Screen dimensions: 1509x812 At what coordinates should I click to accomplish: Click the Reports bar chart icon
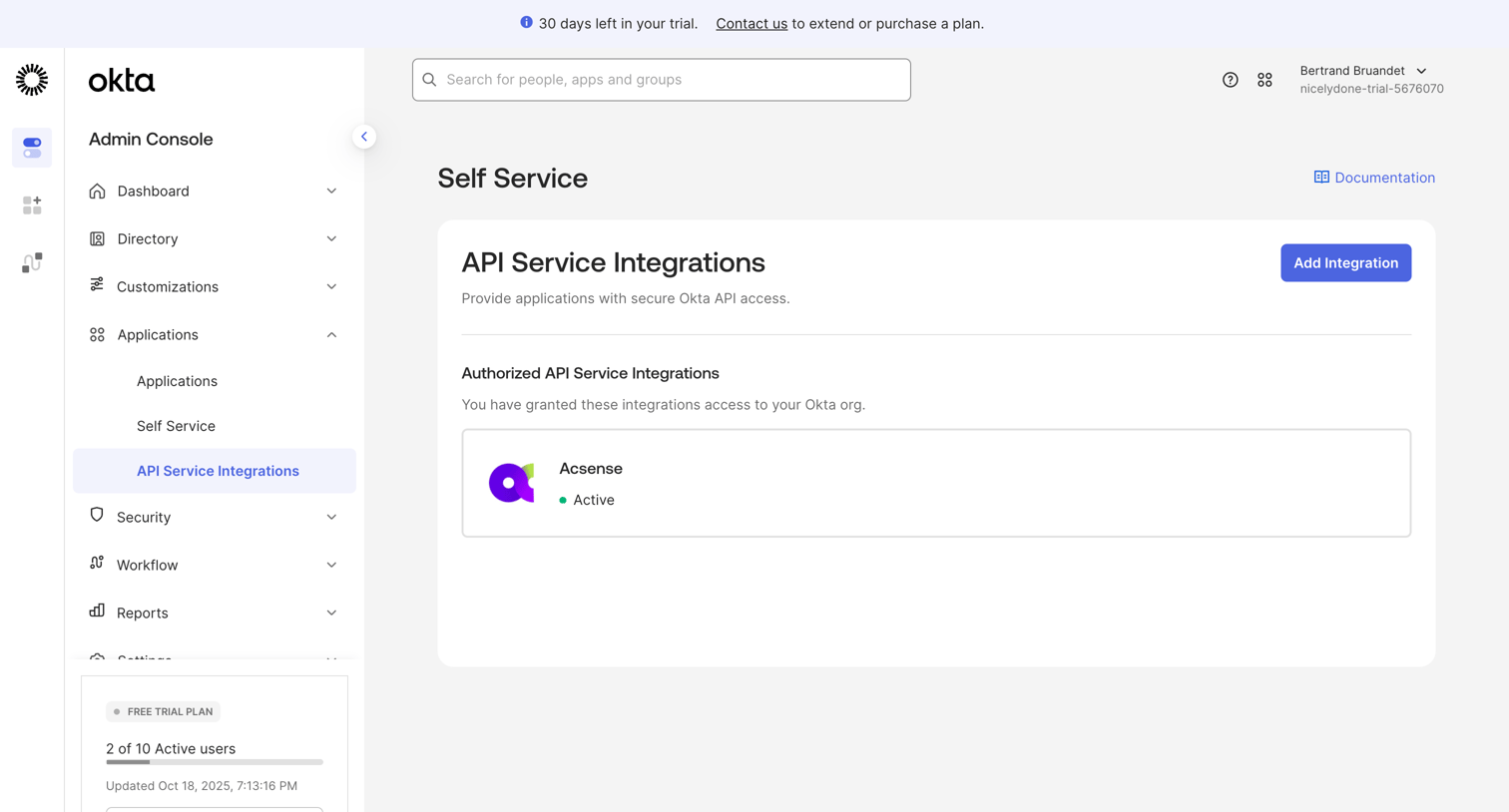[97, 610]
